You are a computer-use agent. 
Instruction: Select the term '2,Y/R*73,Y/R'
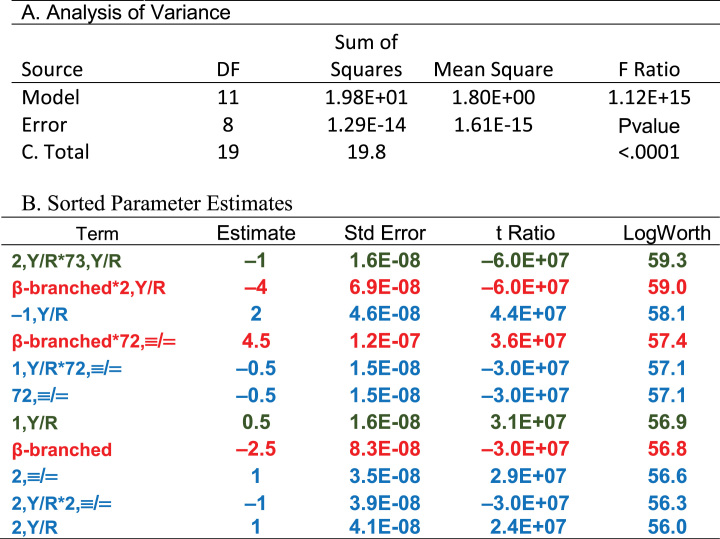tap(66, 261)
